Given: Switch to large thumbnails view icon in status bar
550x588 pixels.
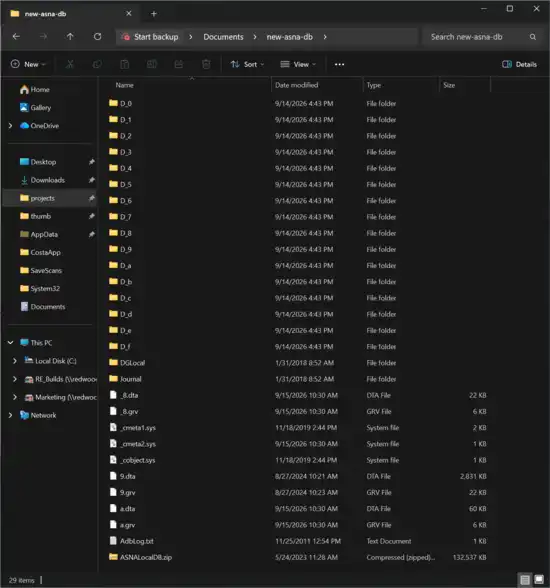Looking at the screenshot, I should 539,580.
